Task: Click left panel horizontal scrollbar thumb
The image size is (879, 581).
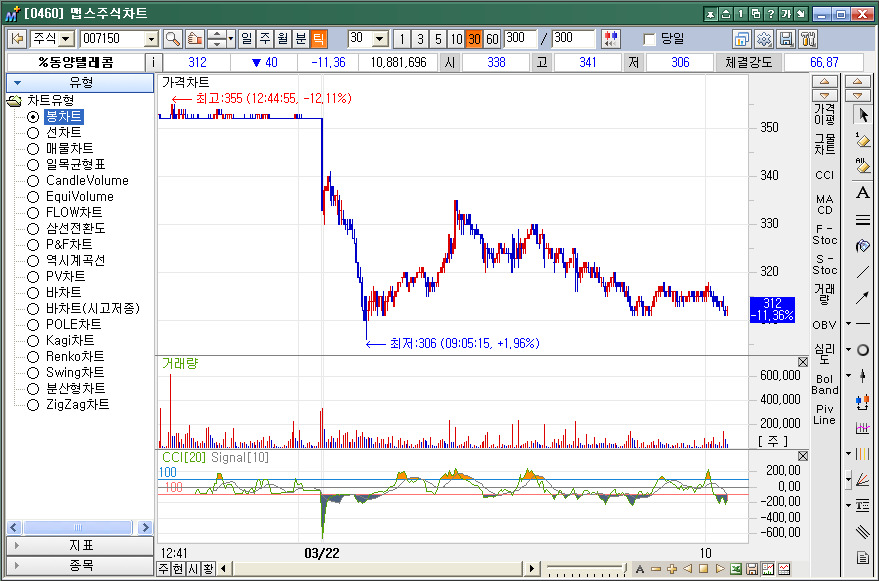Action: tap(78, 527)
